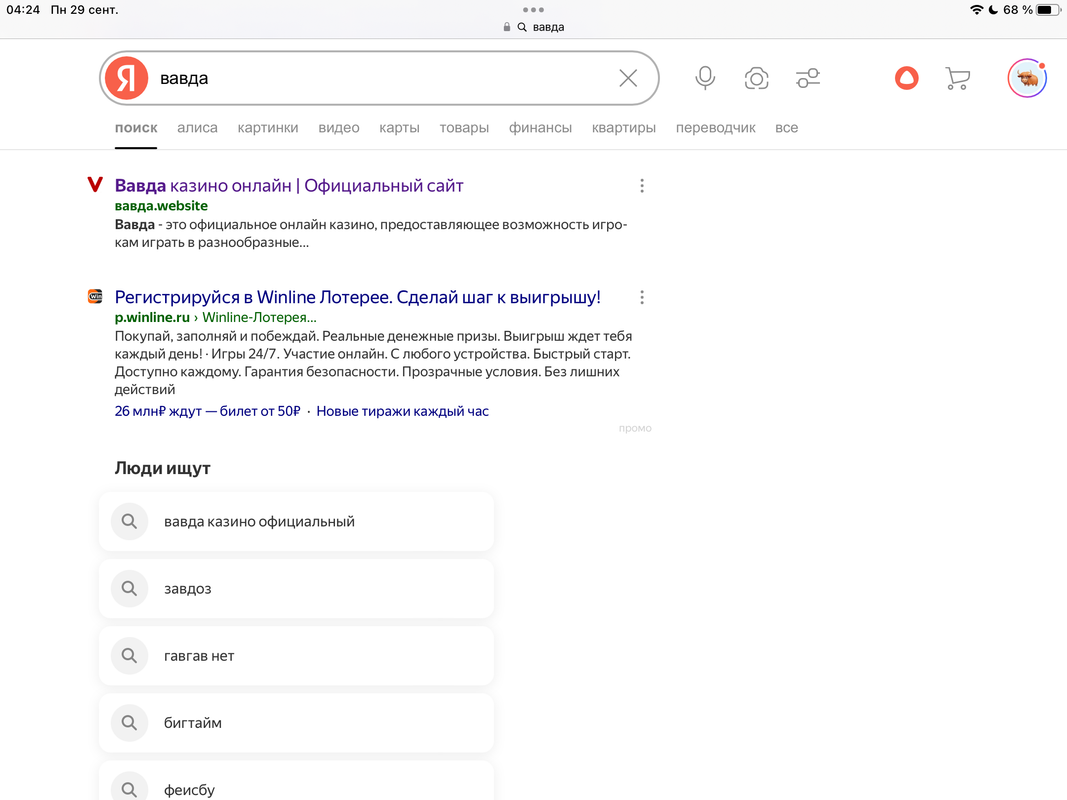
Task: Select the поиск tab
Action: click(x=136, y=128)
